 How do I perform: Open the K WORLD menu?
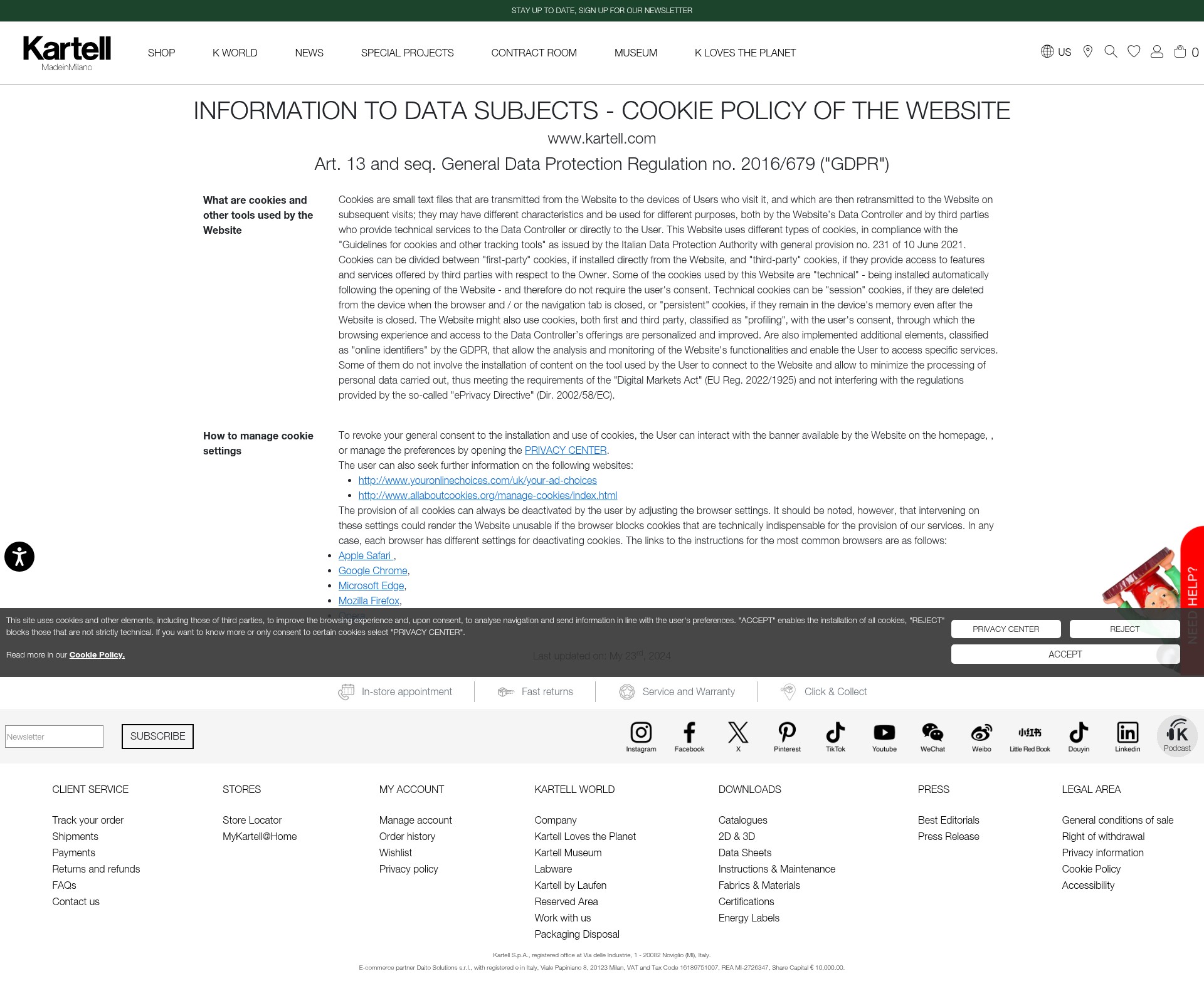[235, 53]
